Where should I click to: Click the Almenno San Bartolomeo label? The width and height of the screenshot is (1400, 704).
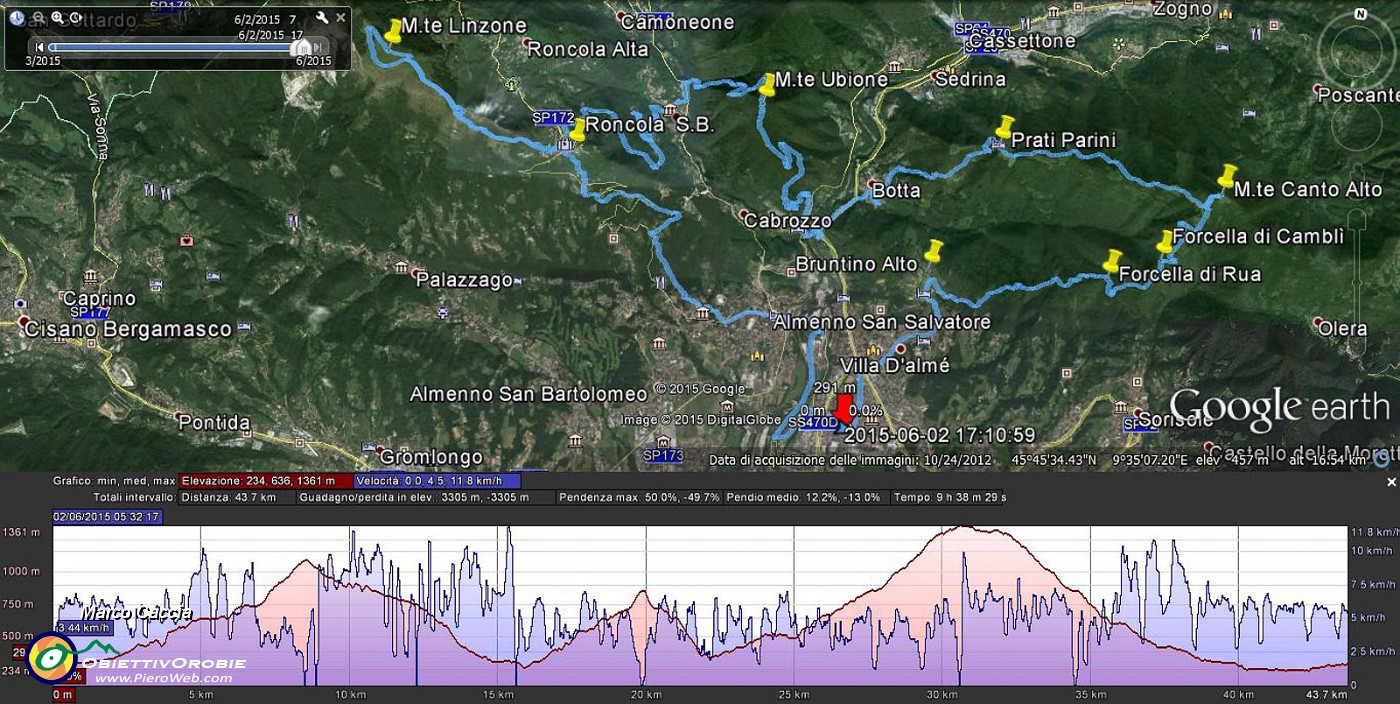tap(529, 394)
